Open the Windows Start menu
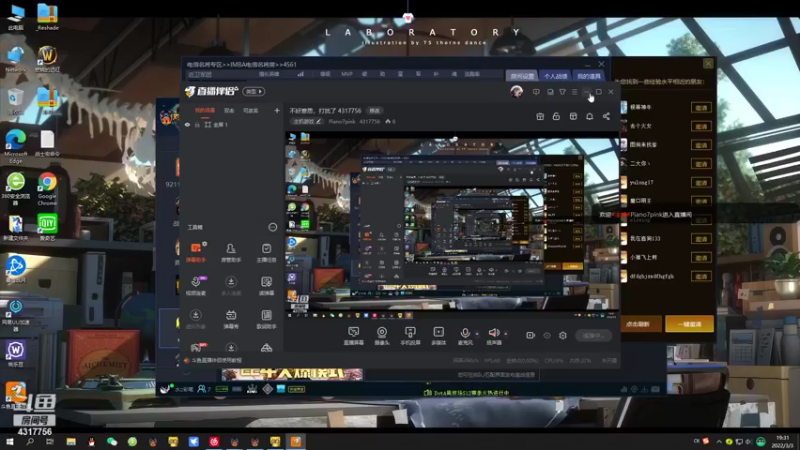800x450 pixels. tap(9, 441)
